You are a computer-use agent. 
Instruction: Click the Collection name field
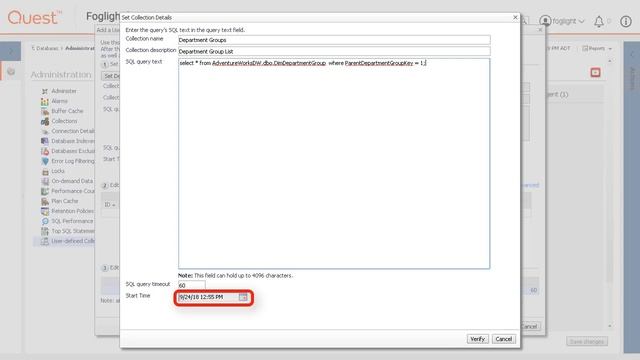[334, 40]
